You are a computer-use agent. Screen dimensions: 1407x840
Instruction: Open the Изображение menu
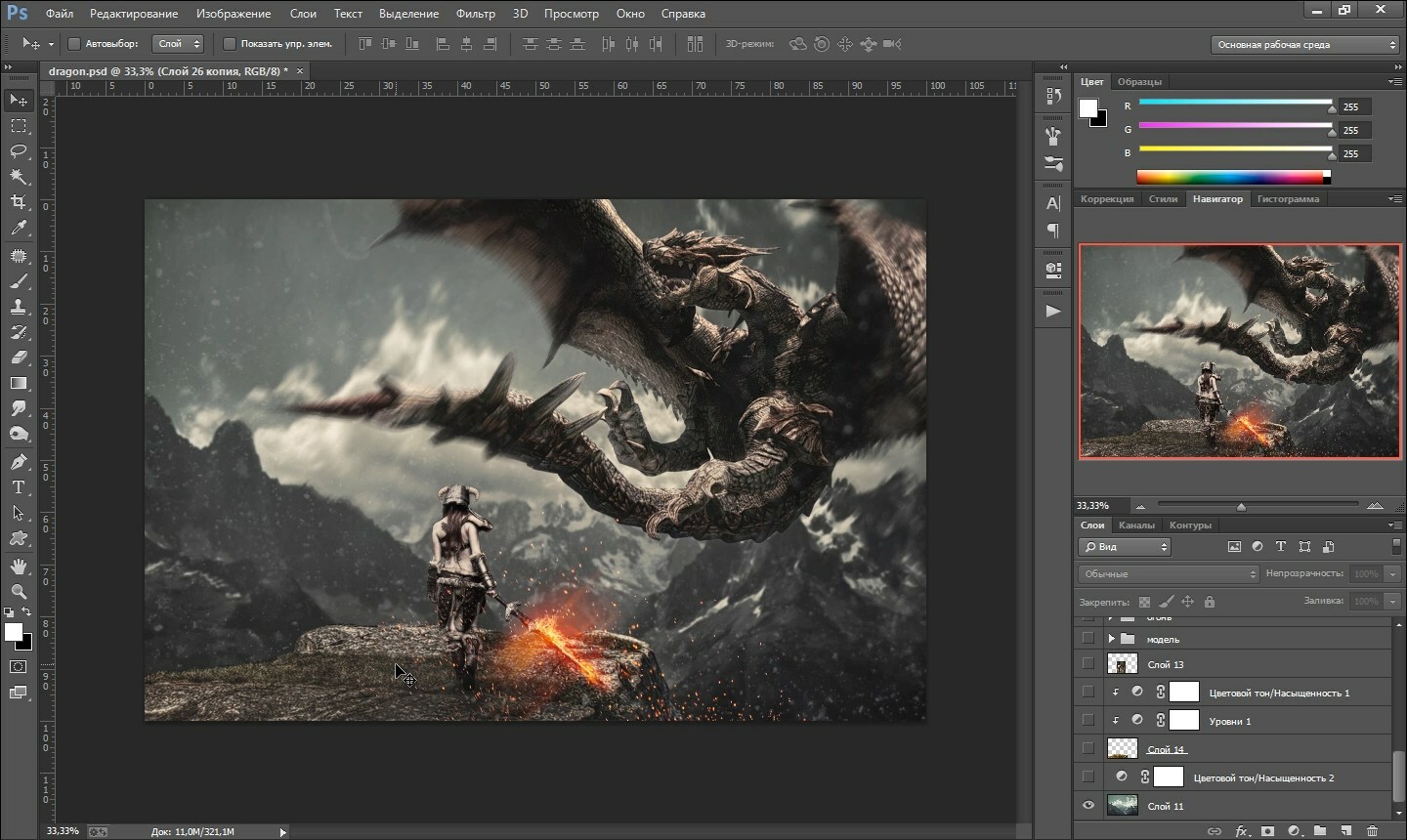point(234,14)
